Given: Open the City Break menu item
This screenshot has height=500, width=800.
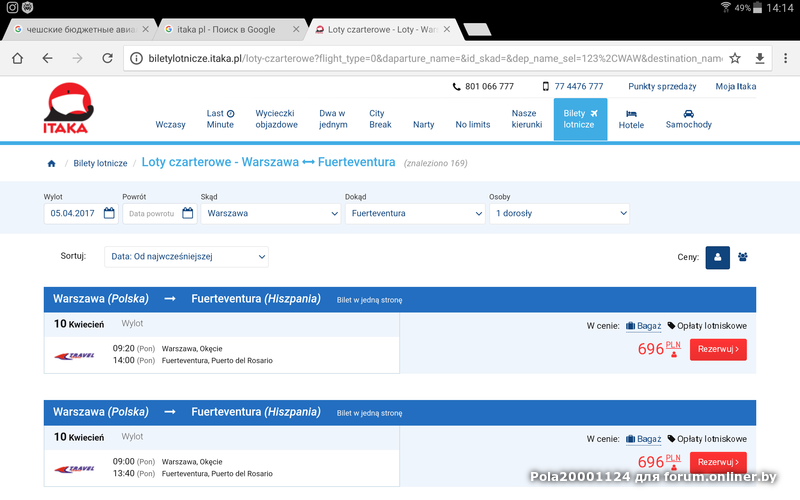Looking at the screenshot, I should pos(380,119).
